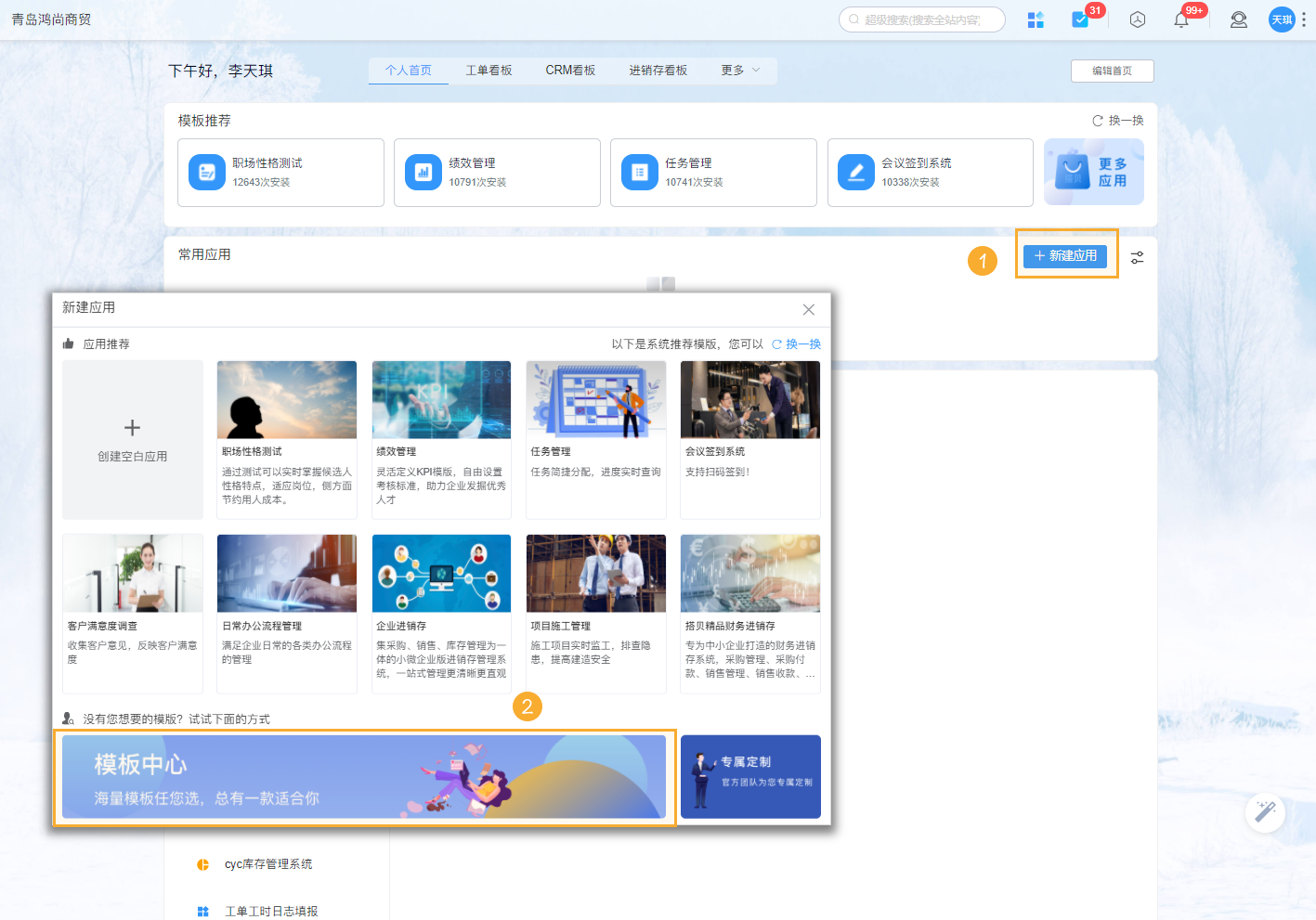Click the floating magic wand button
The width and height of the screenshot is (1316, 920).
pos(1265,813)
